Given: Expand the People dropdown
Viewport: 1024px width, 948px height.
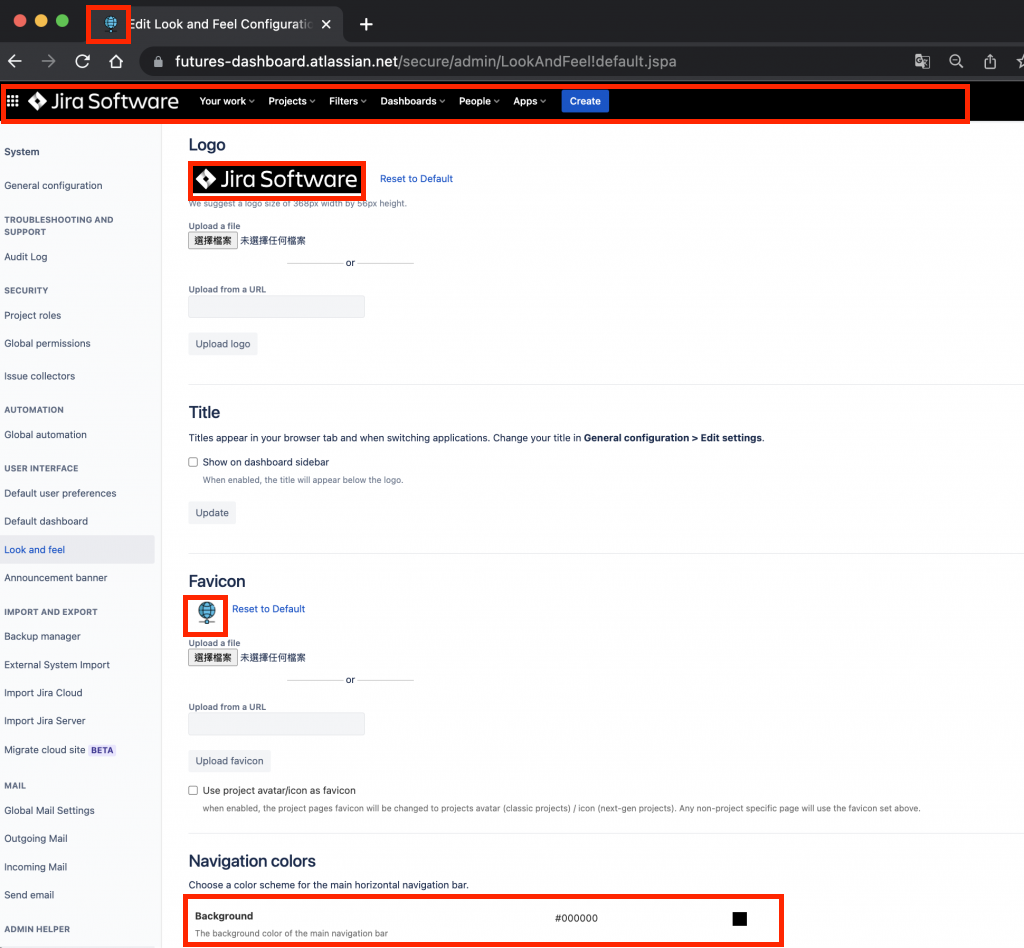Looking at the screenshot, I should click(x=479, y=101).
